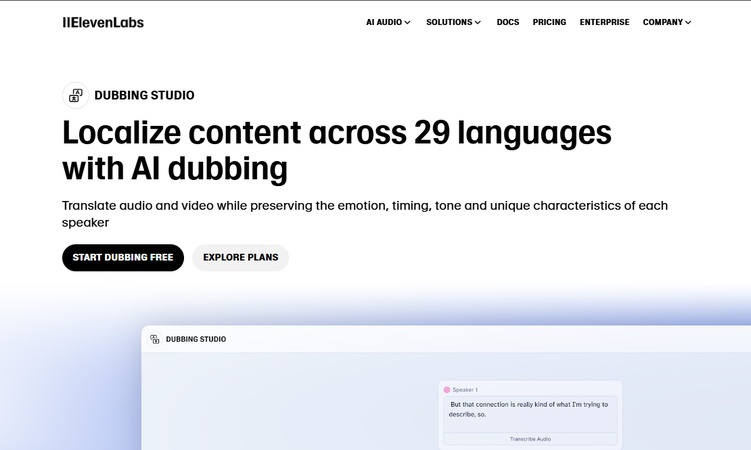Click the pink Speaker 1 avatar dot

tap(447, 389)
